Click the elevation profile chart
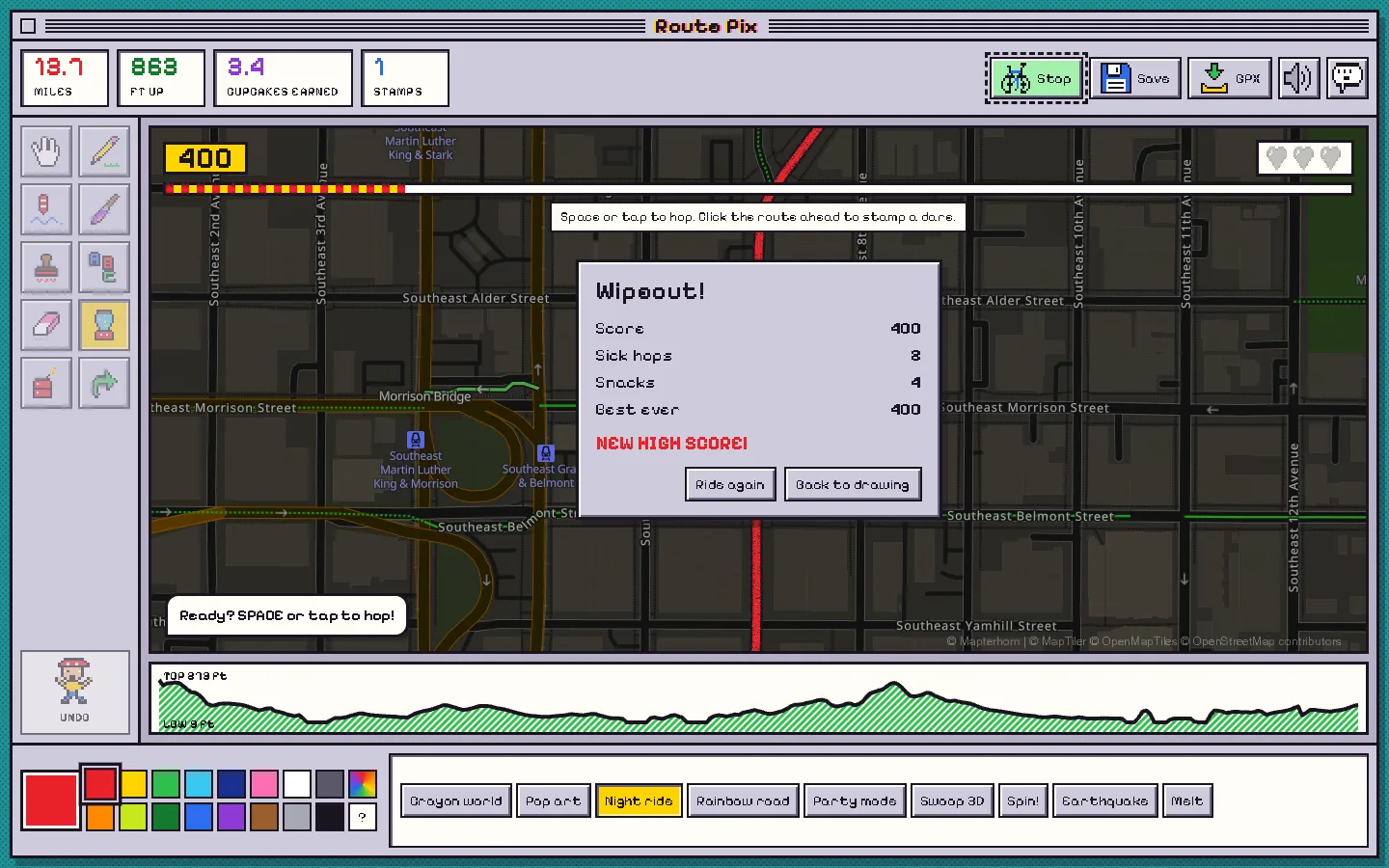Viewport: 1389px width, 868px height. [x=759, y=698]
